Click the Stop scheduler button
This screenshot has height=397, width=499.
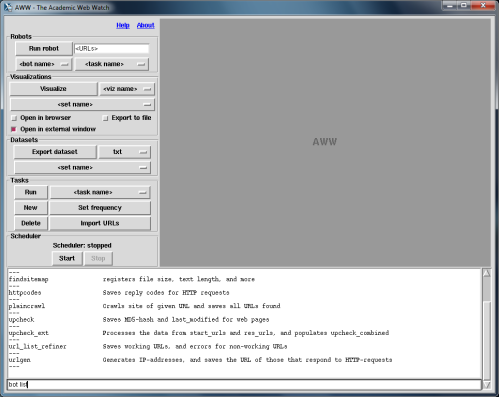click(98, 259)
